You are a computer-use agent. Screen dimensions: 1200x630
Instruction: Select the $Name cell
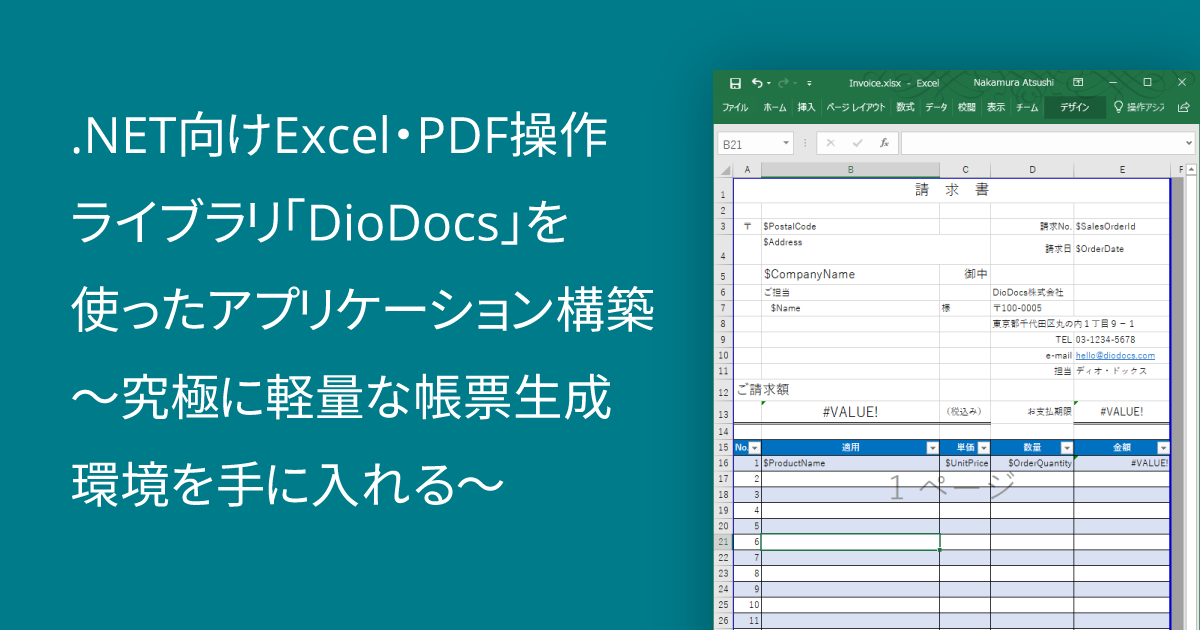(850, 308)
